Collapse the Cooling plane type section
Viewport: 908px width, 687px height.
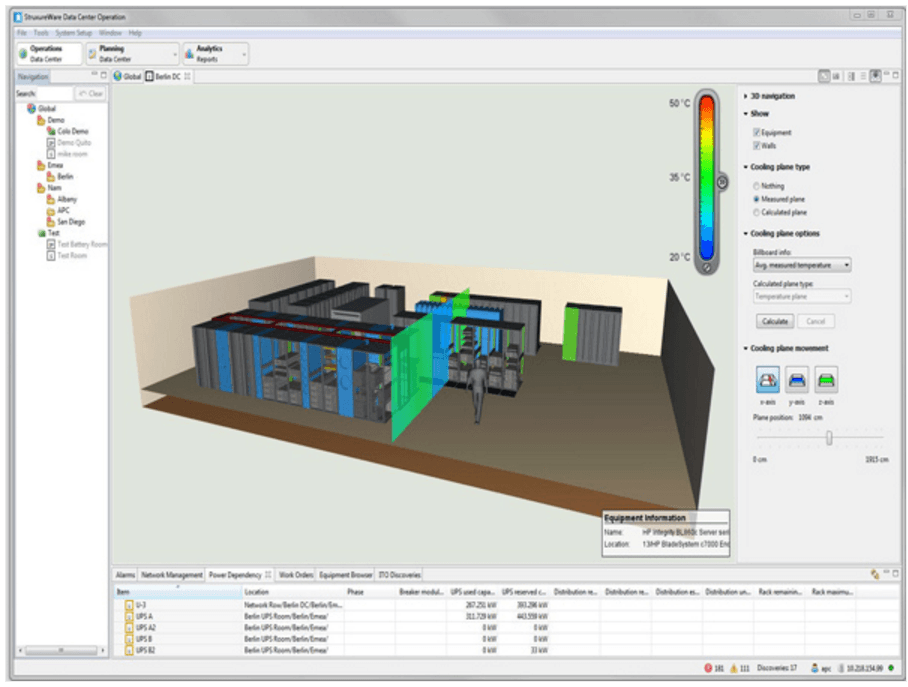pos(746,167)
